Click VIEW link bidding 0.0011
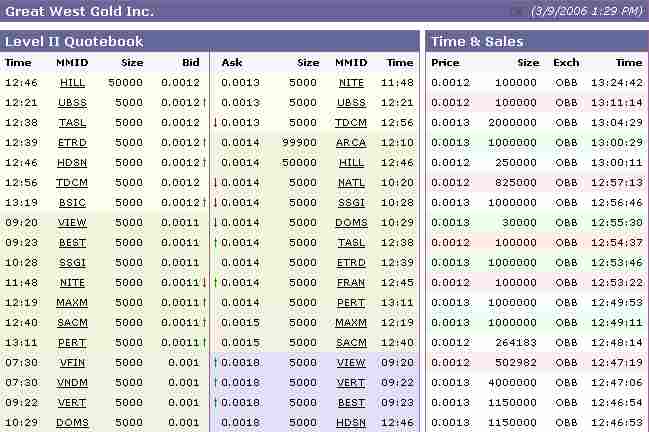This screenshot has width=649, height=432. (x=72, y=223)
